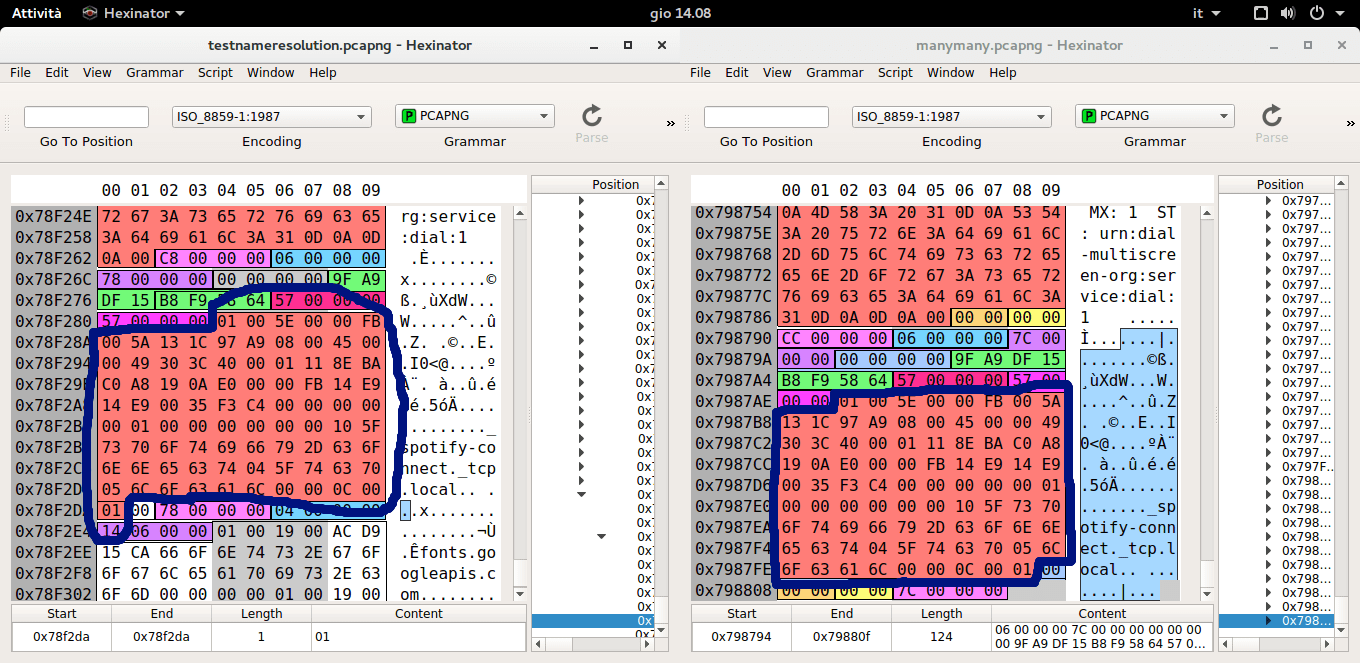Click the Parse refresh icon in manymany window
The width and height of the screenshot is (1360, 663).
[x=1271, y=117]
